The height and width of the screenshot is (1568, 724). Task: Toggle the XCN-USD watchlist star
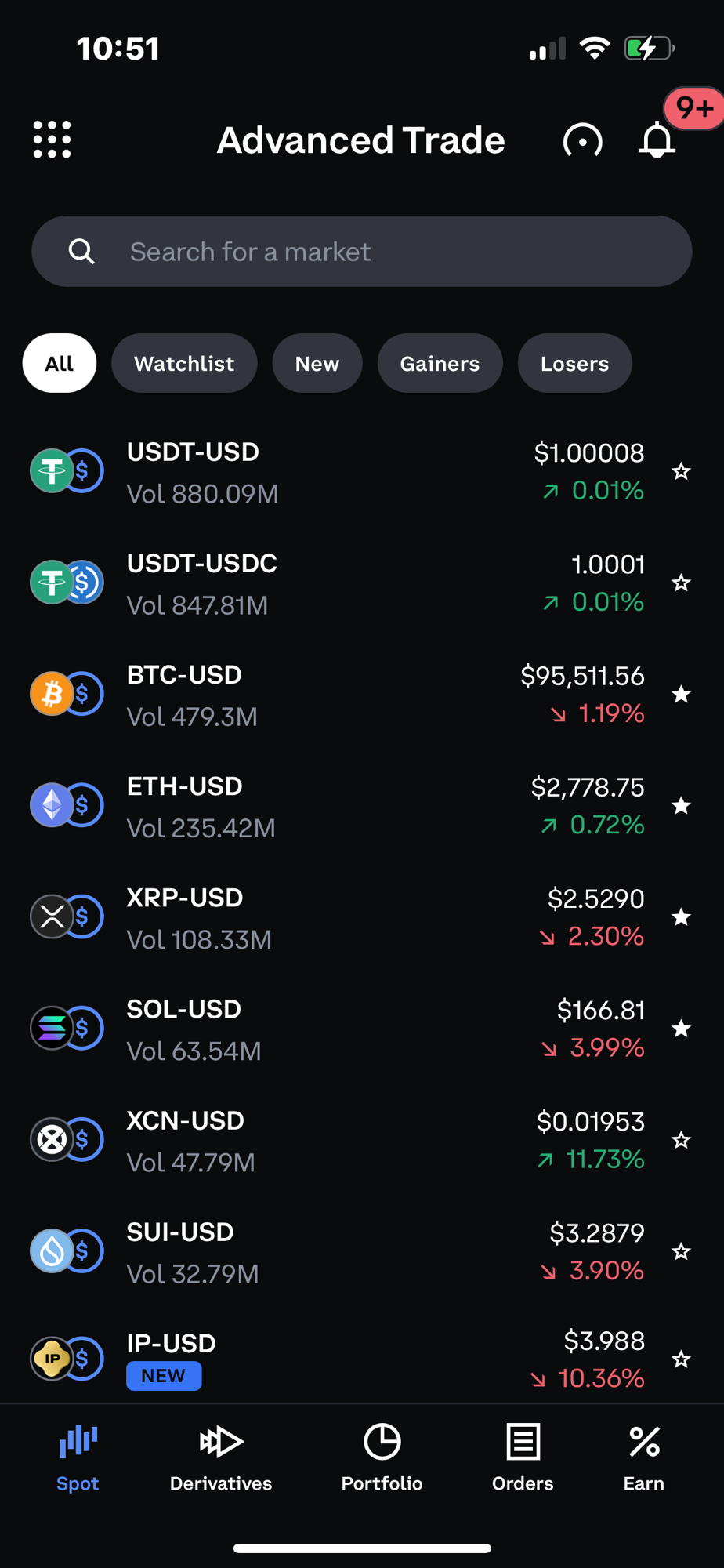click(681, 1140)
